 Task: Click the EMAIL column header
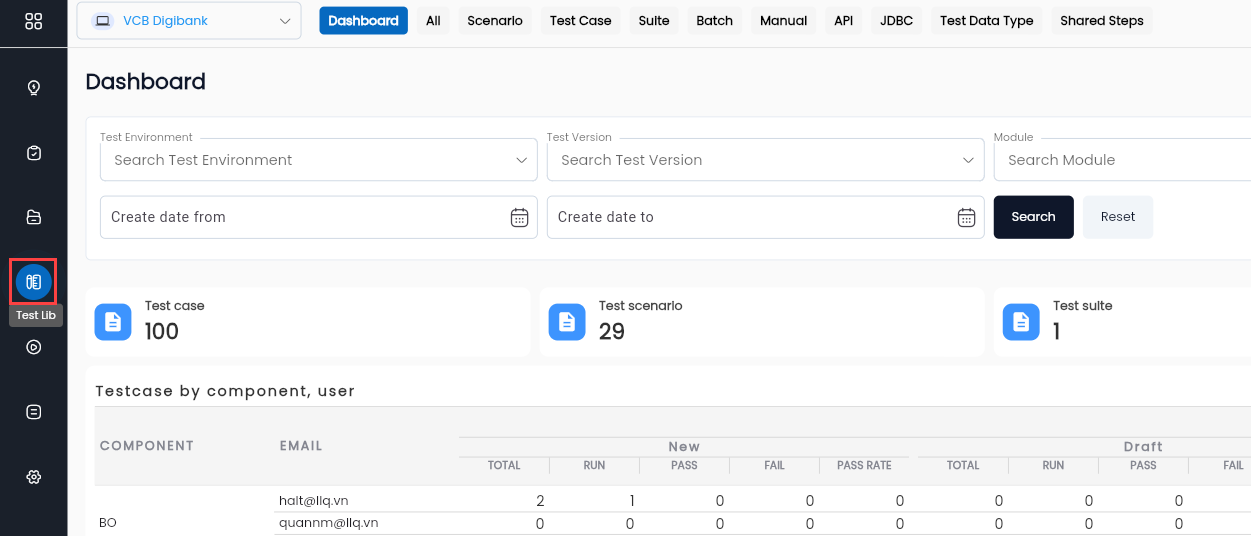pyautogui.click(x=301, y=446)
